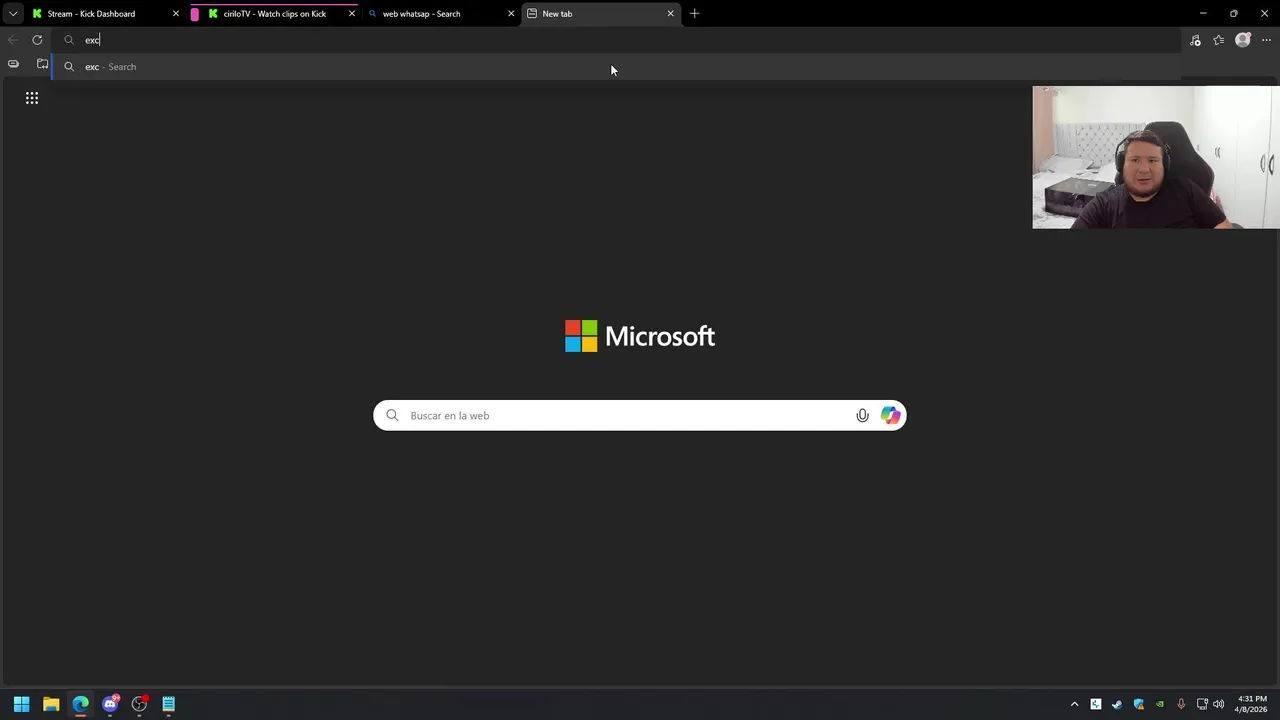Open the apps grid launcher icon

click(x=32, y=98)
